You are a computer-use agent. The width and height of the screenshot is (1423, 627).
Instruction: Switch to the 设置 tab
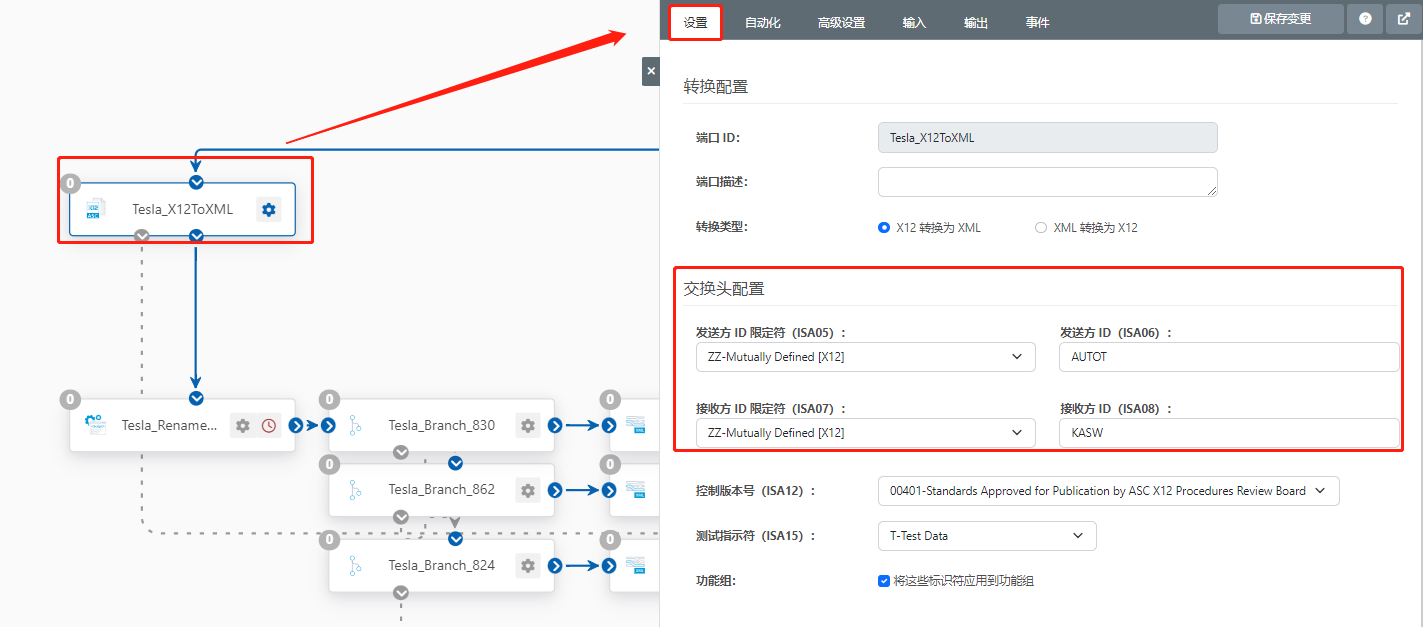[695, 22]
